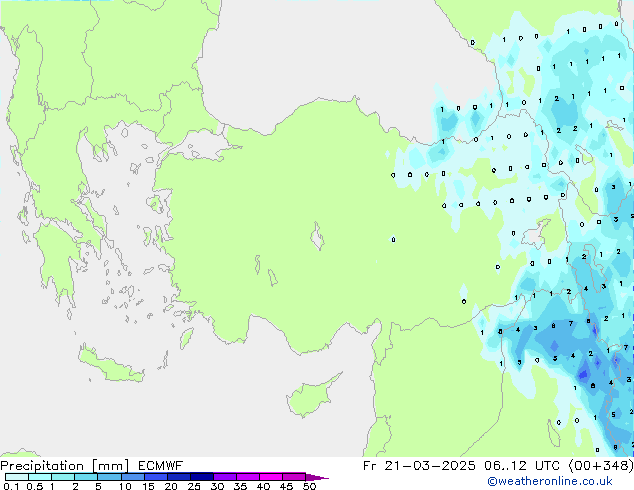Click the 1–2 mm legend color swatch
Screen dimensions: 634x490
coord(63,477)
